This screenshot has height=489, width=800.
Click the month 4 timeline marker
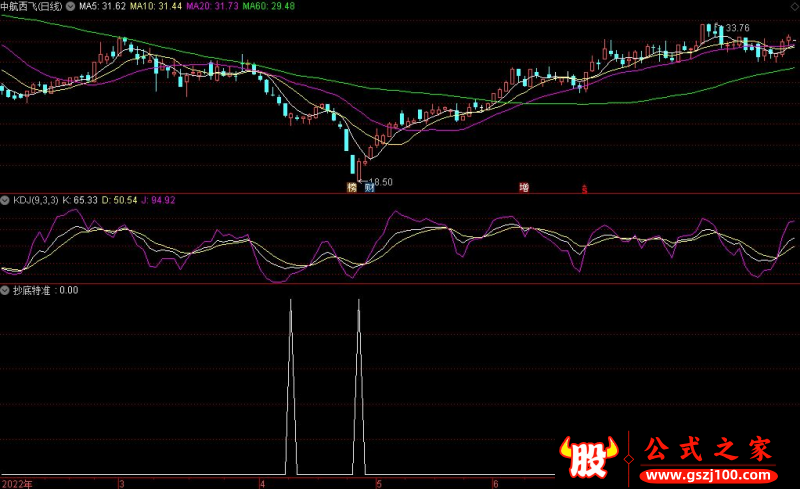[x=262, y=484]
